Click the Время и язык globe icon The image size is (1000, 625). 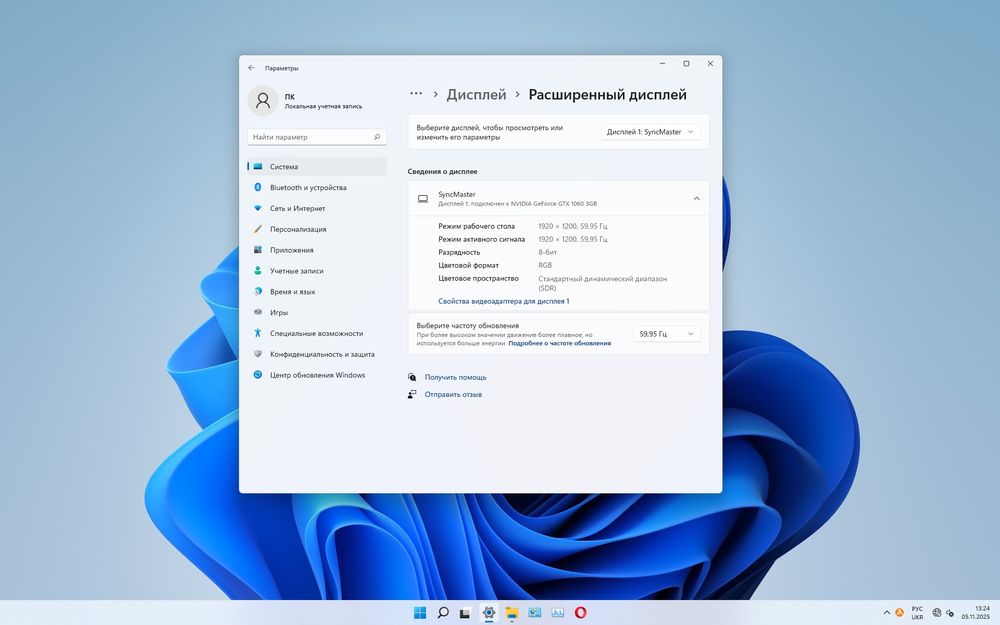(258, 291)
